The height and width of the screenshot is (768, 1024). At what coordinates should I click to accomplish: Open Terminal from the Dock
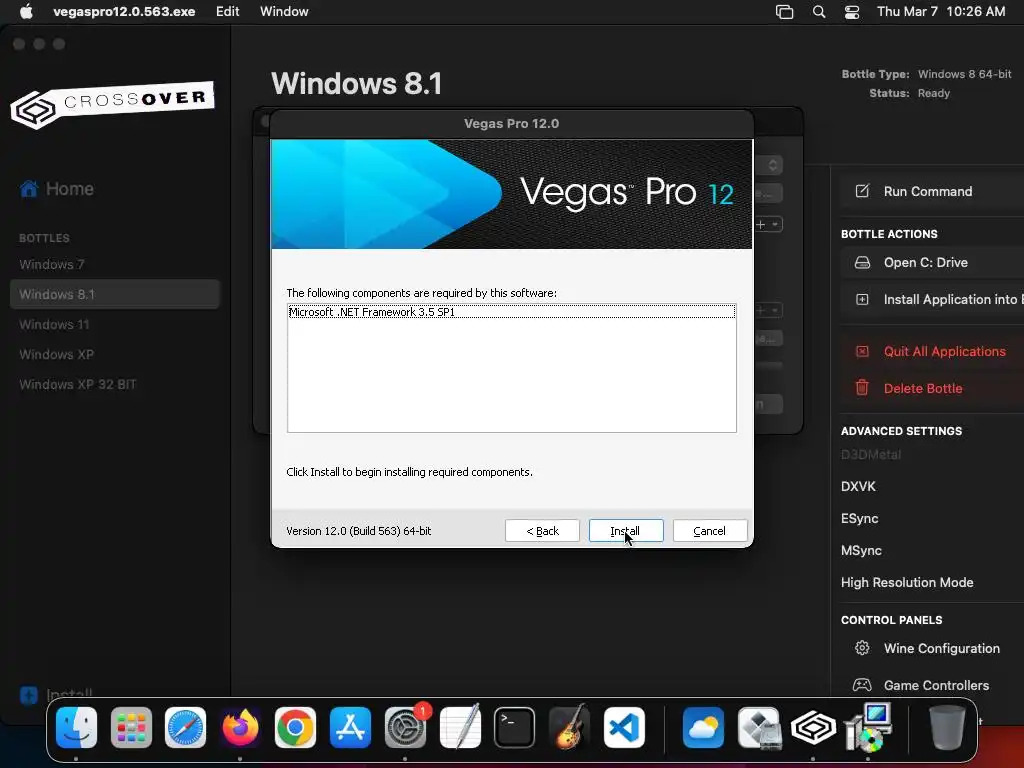tap(515, 728)
